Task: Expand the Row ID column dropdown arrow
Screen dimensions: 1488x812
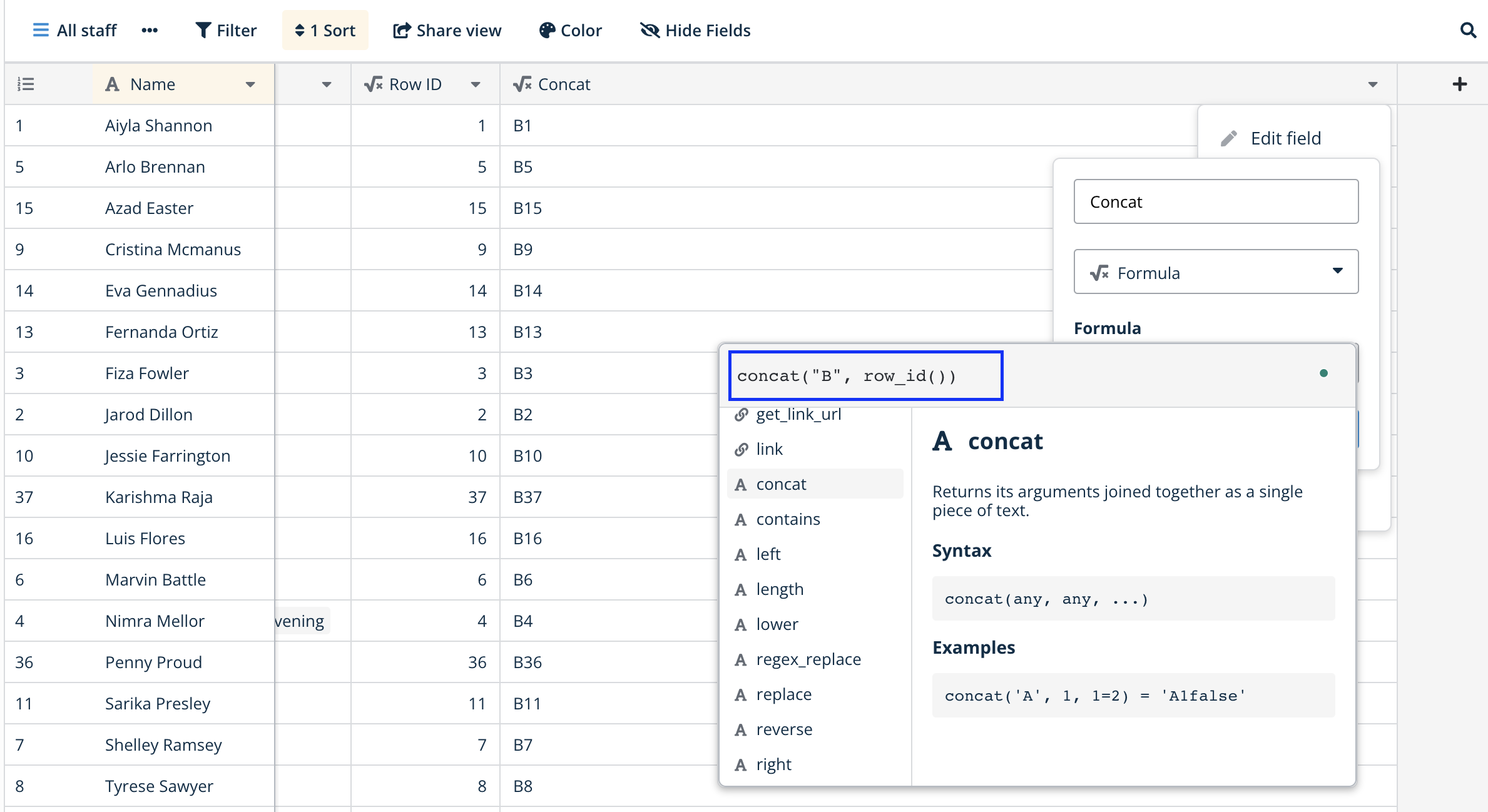Action: click(476, 84)
